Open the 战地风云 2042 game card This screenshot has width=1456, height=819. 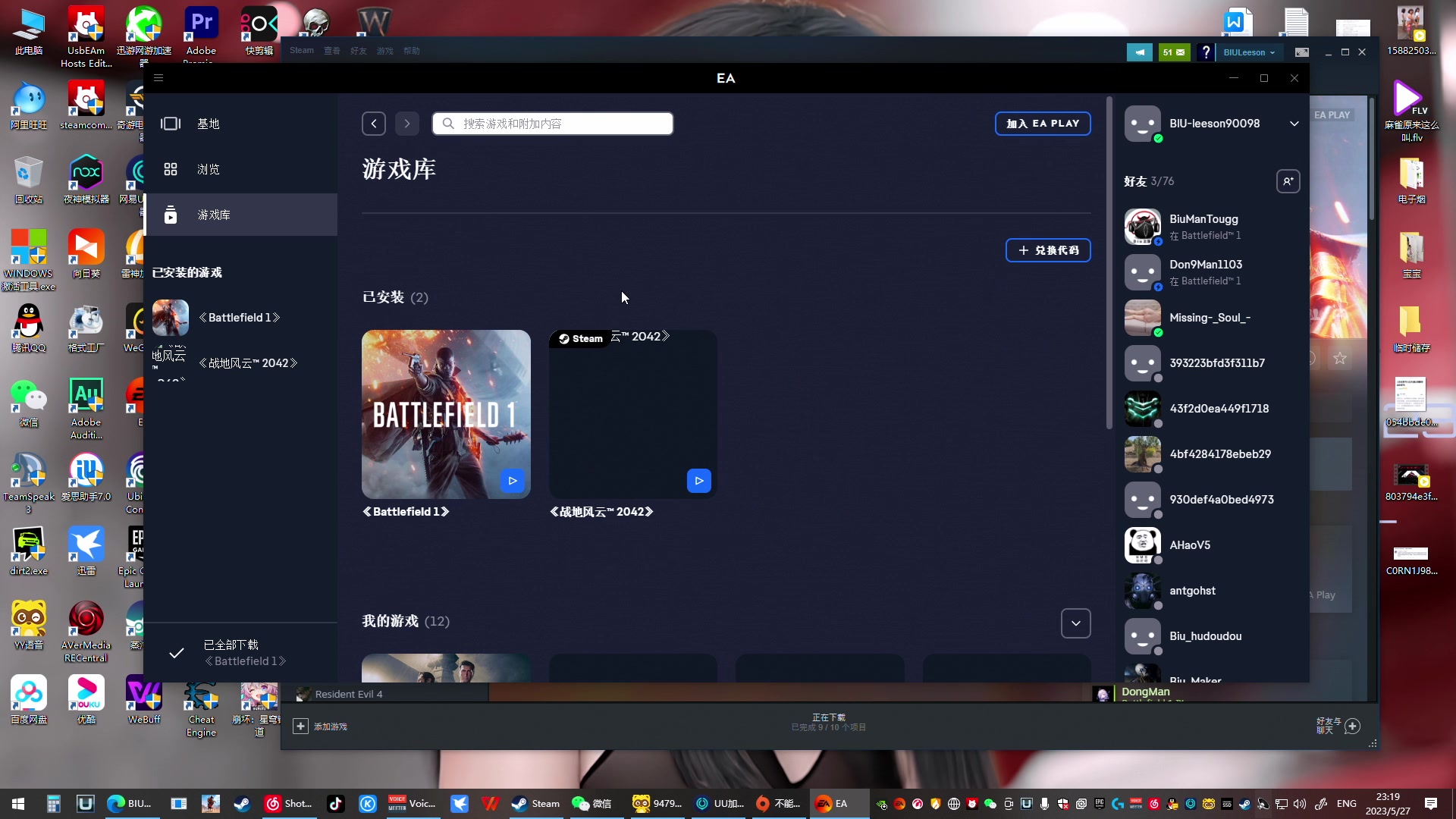tap(632, 414)
